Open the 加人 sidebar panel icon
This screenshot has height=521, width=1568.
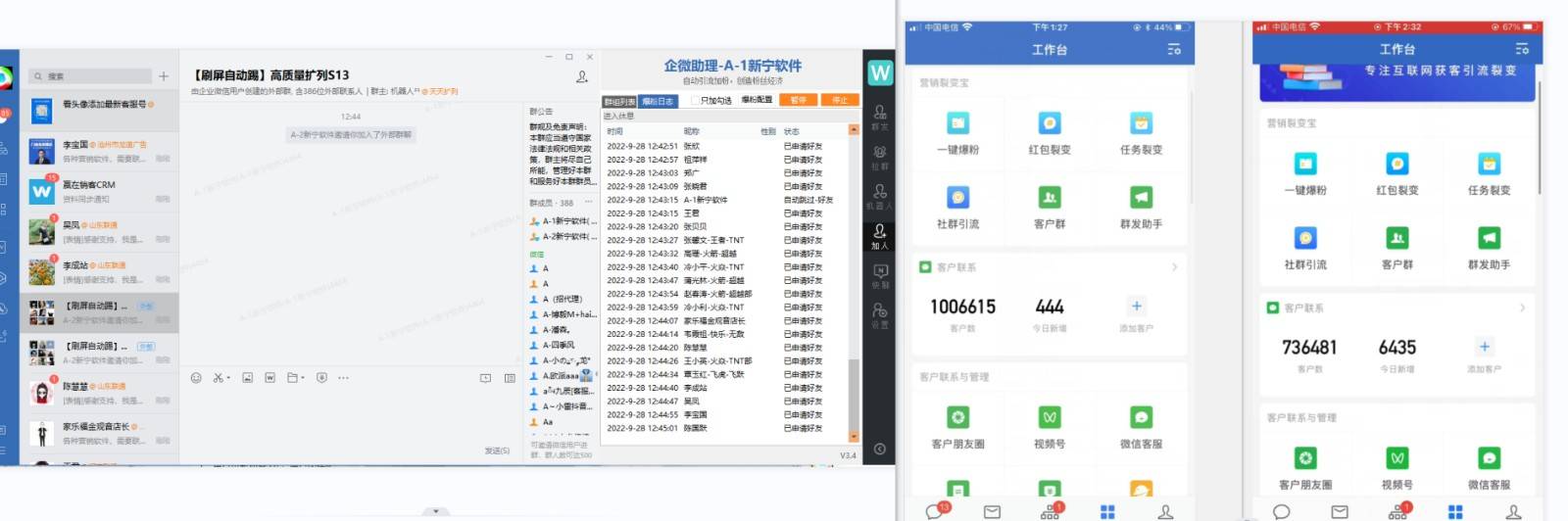879,234
